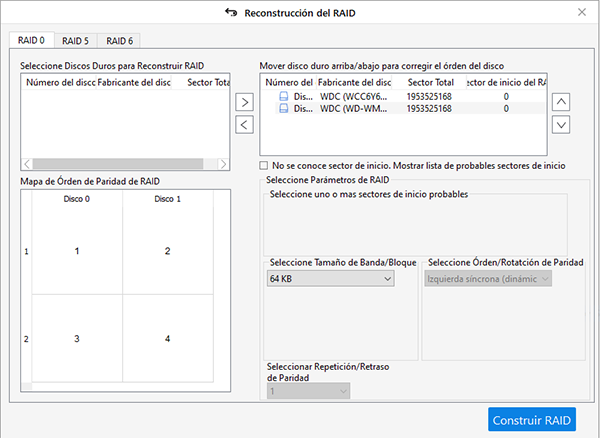
Task: Open the 64 KB stripe size dropdown
Action: pos(331,279)
